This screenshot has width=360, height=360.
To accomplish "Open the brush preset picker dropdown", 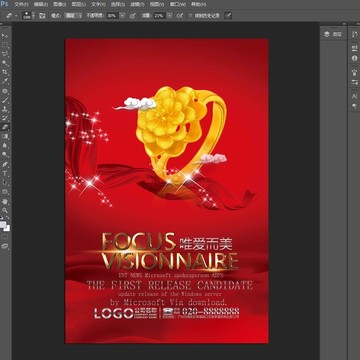I will click(x=28, y=15).
